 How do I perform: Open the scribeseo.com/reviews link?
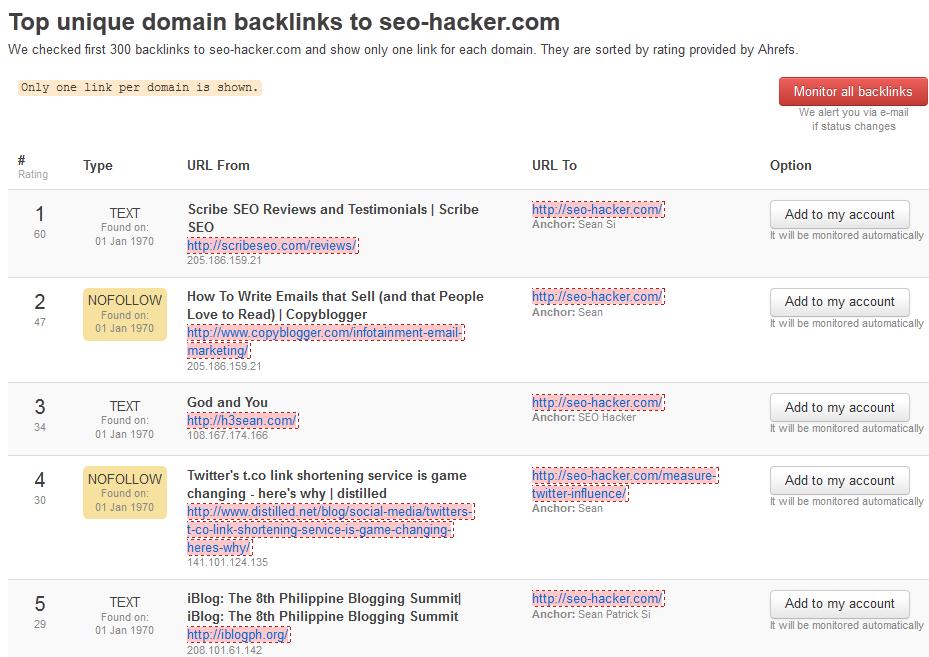click(271, 245)
